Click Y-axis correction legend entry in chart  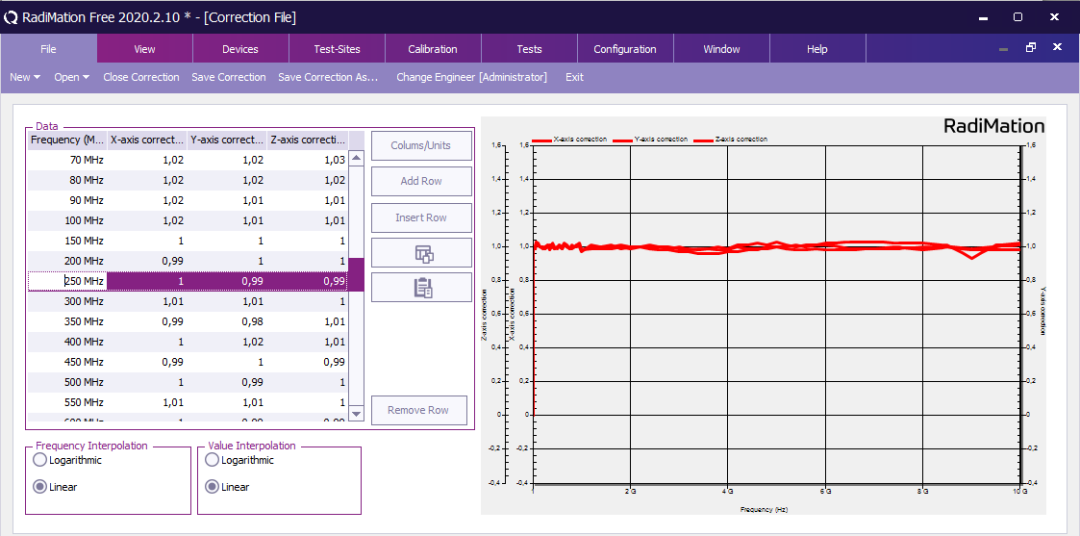pyautogui.click(x=650, y=139)
